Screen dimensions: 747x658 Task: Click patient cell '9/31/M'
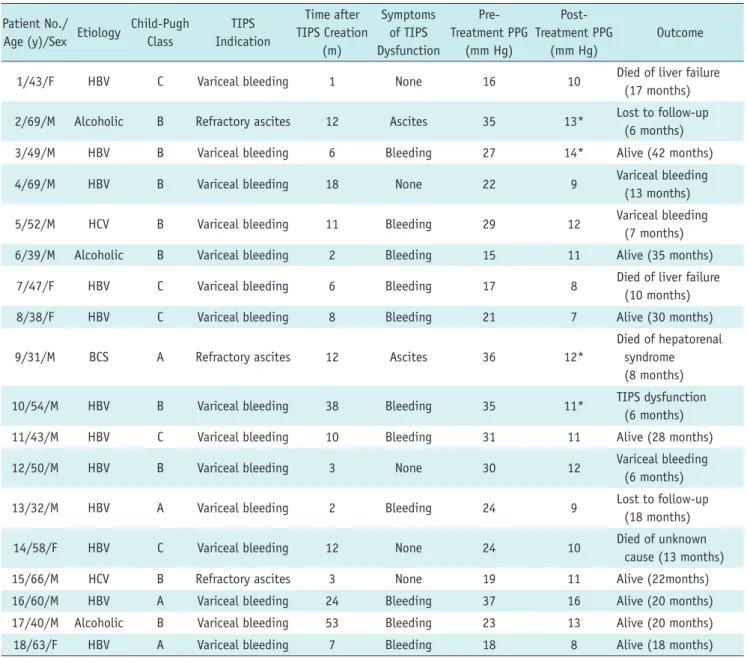pyautogui.click(x=35, y=357)
